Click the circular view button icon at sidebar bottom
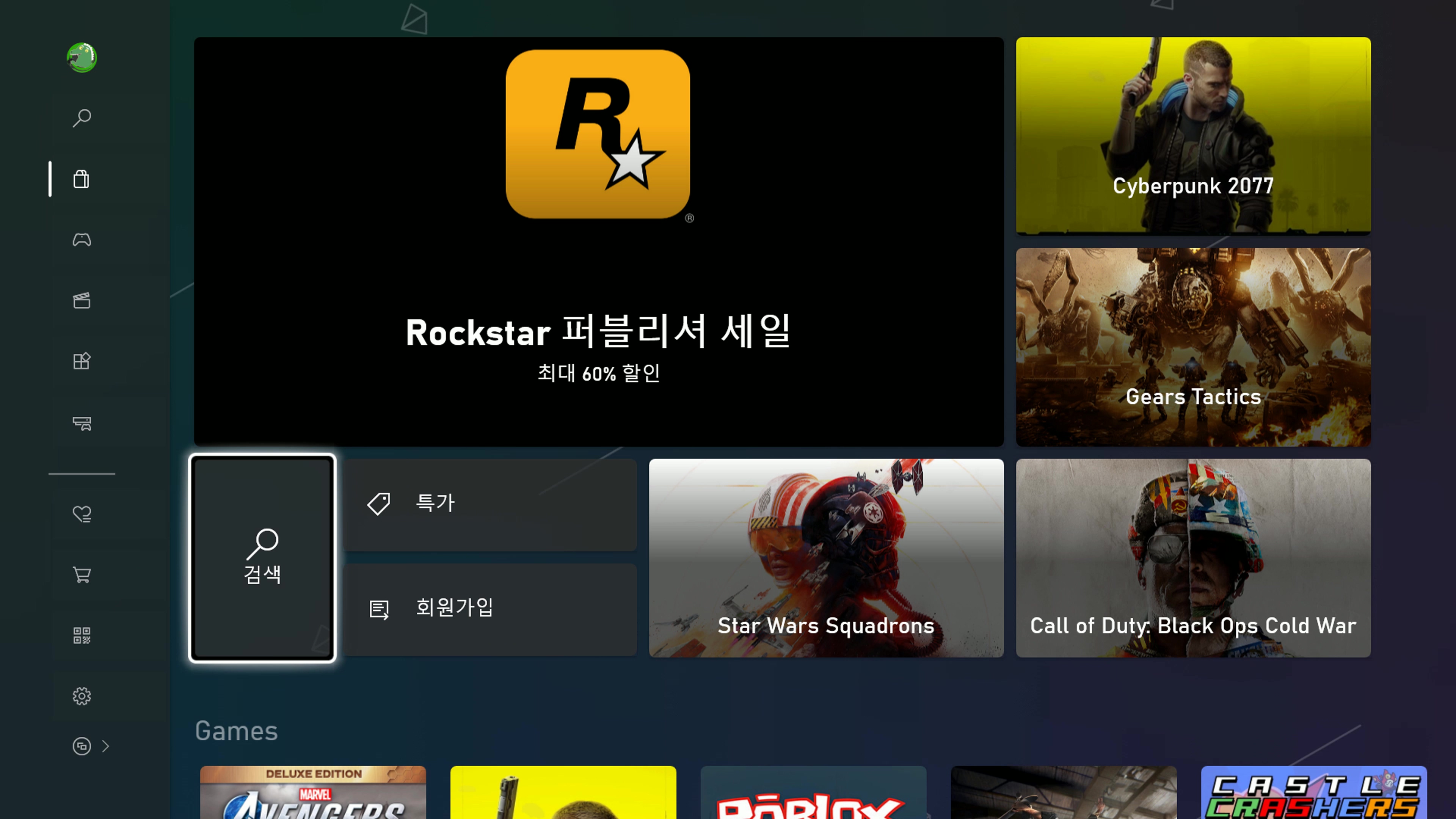 [82, 746]
